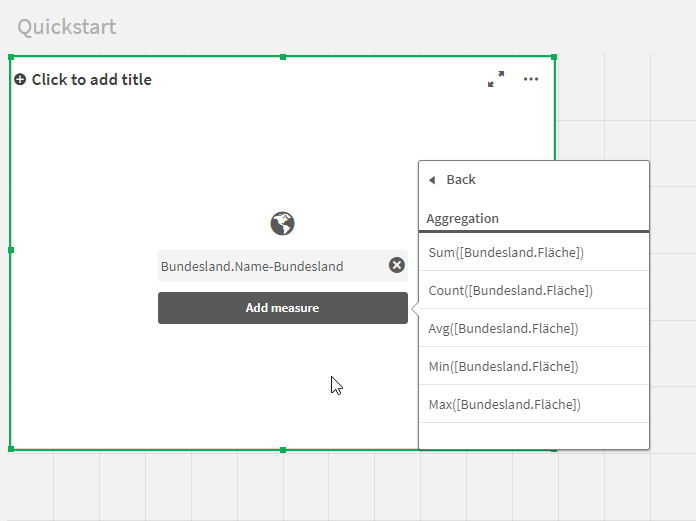Screen dimensions: 696x521
Task: Click the bottom-center green resize handle
Action: (x=283, y=450)
